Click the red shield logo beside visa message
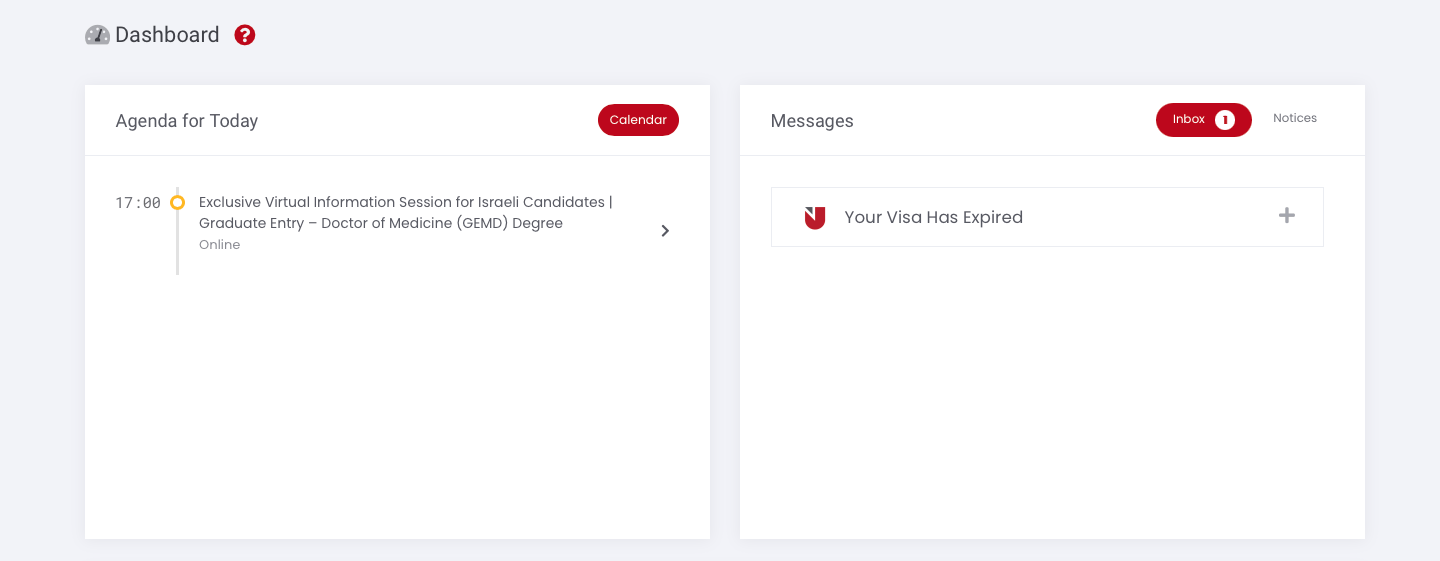 [815, 217]
